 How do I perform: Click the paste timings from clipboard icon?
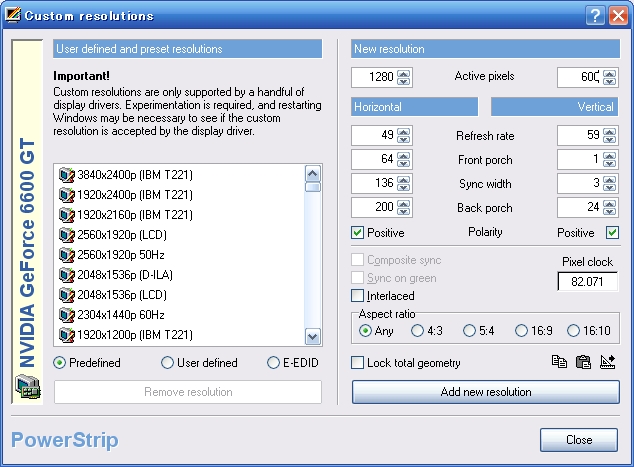[x=583, y=361]
